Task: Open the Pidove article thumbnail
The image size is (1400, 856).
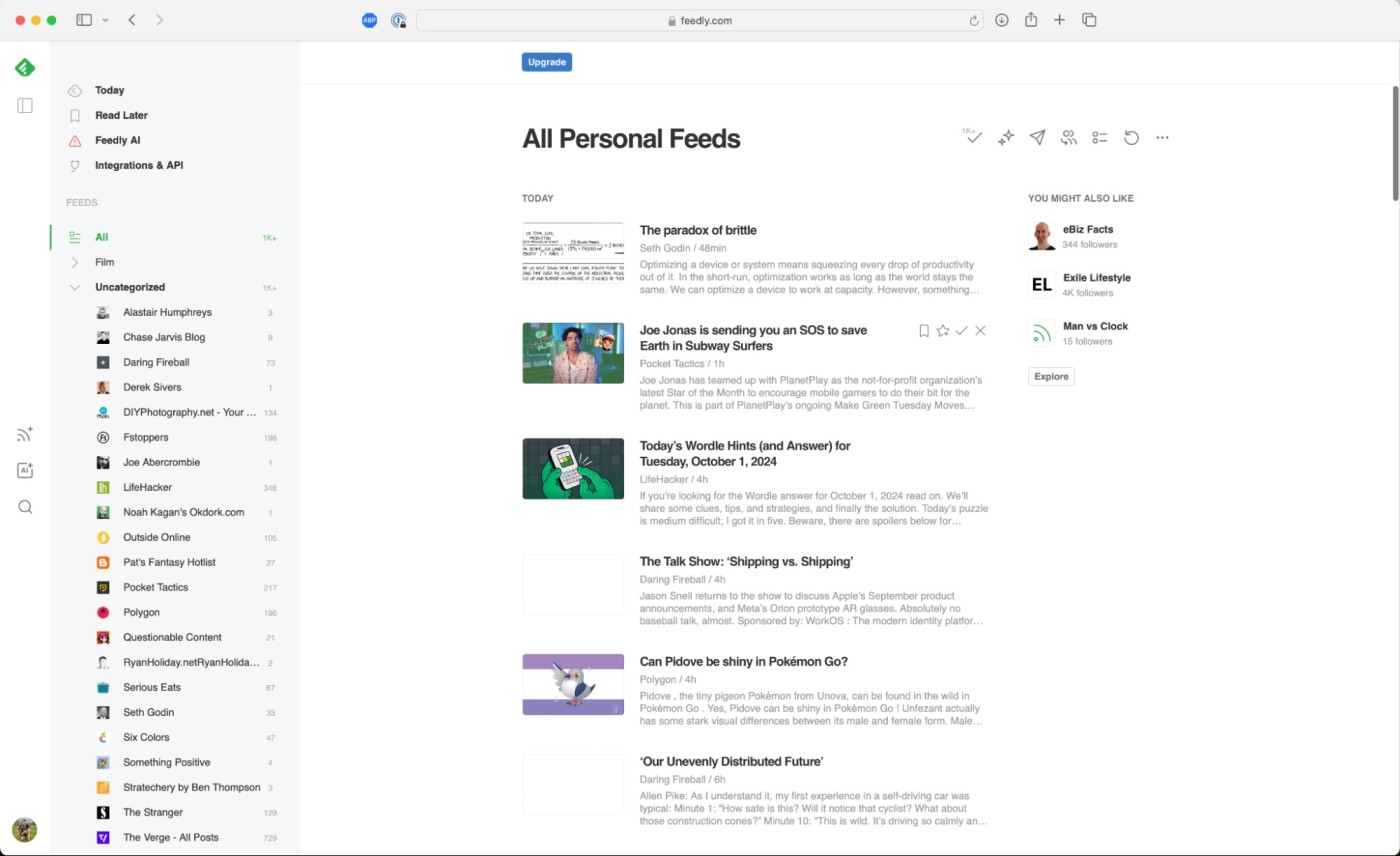Action: click(573, 685)
